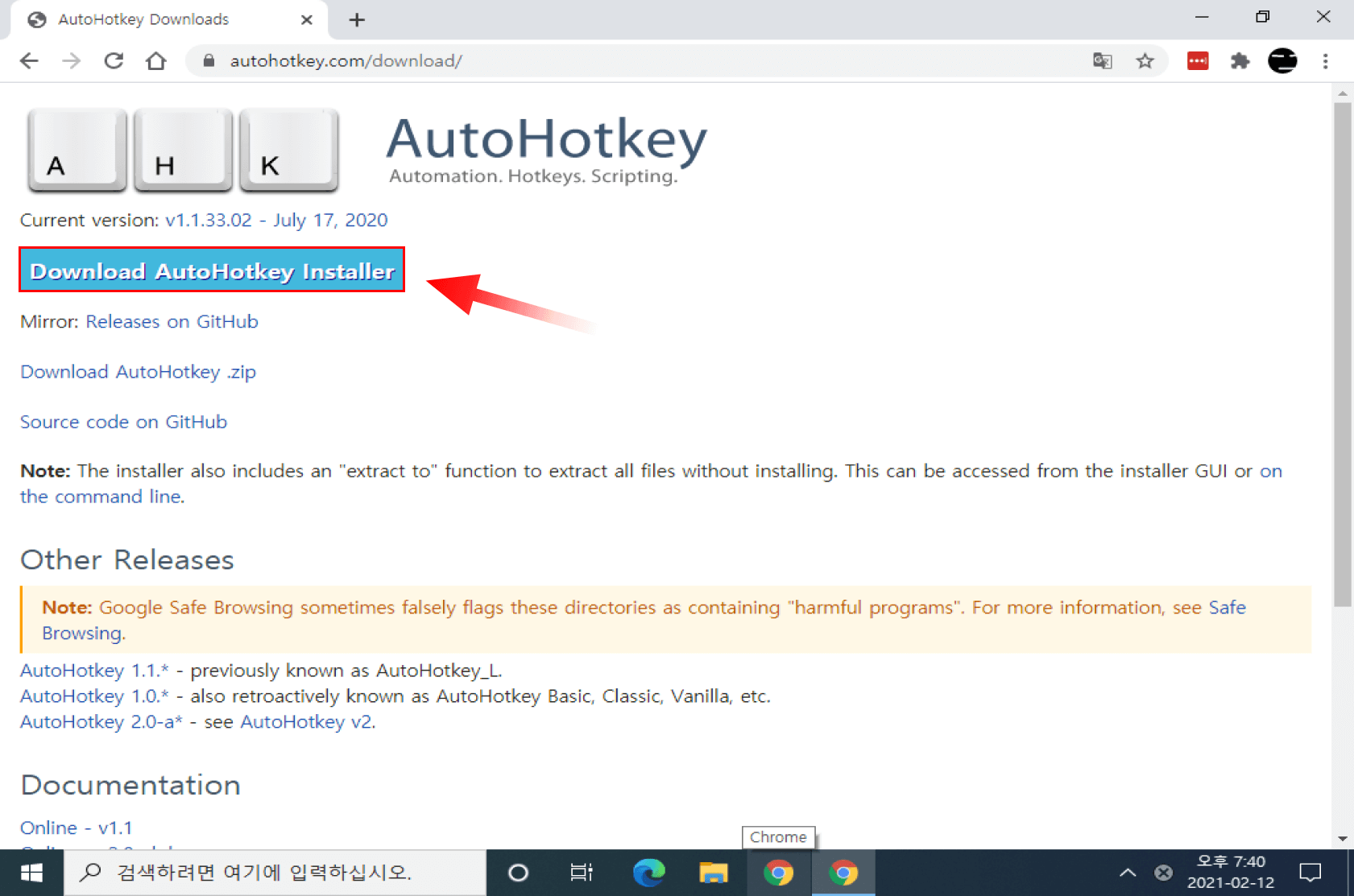Open File Explorer from taskbar

tap(714, 873)
